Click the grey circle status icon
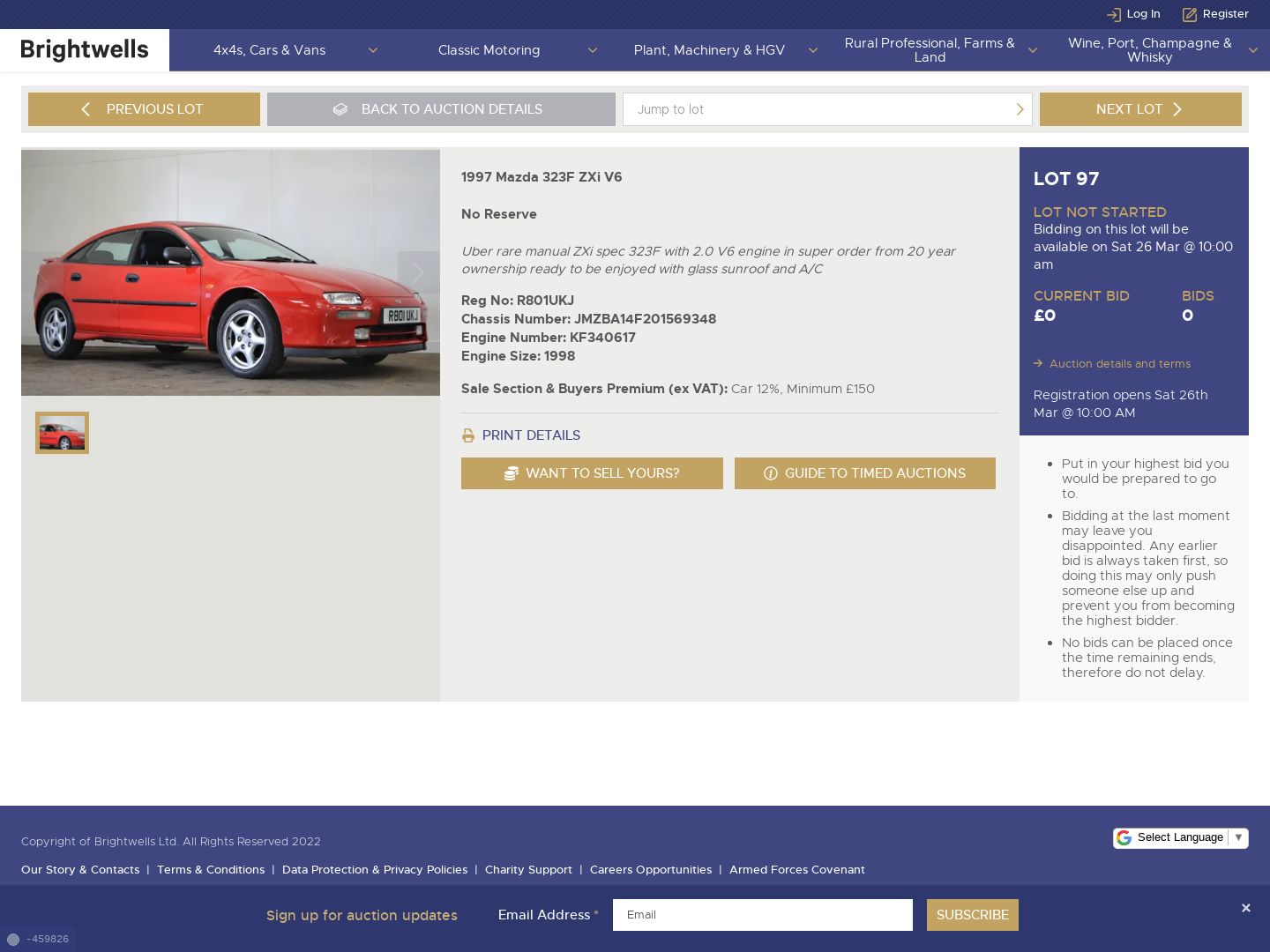Image resolution: width=1270 pixels, height=952 pixels. click(13, 940)
